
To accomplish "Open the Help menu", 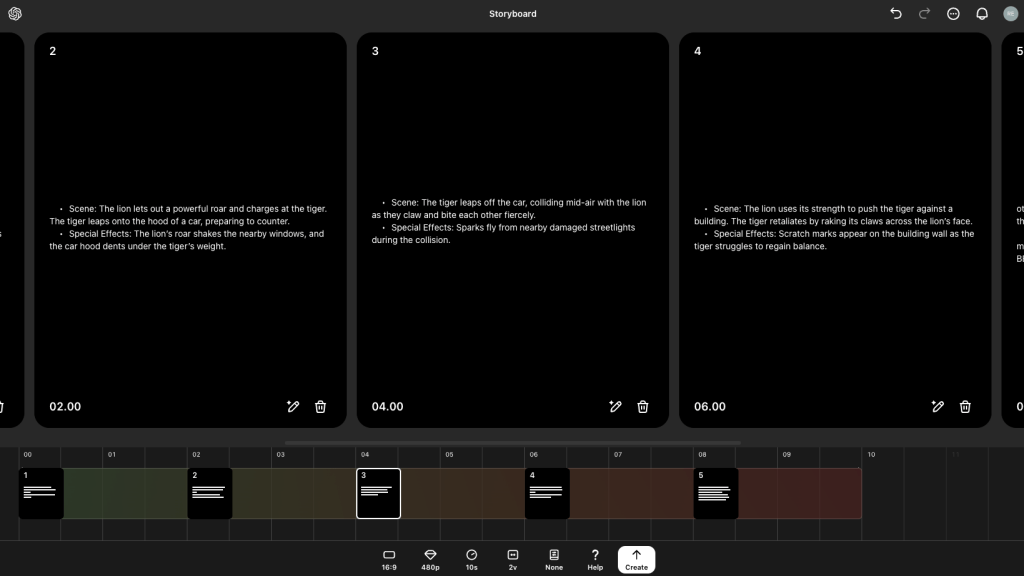I will [595, 560].
